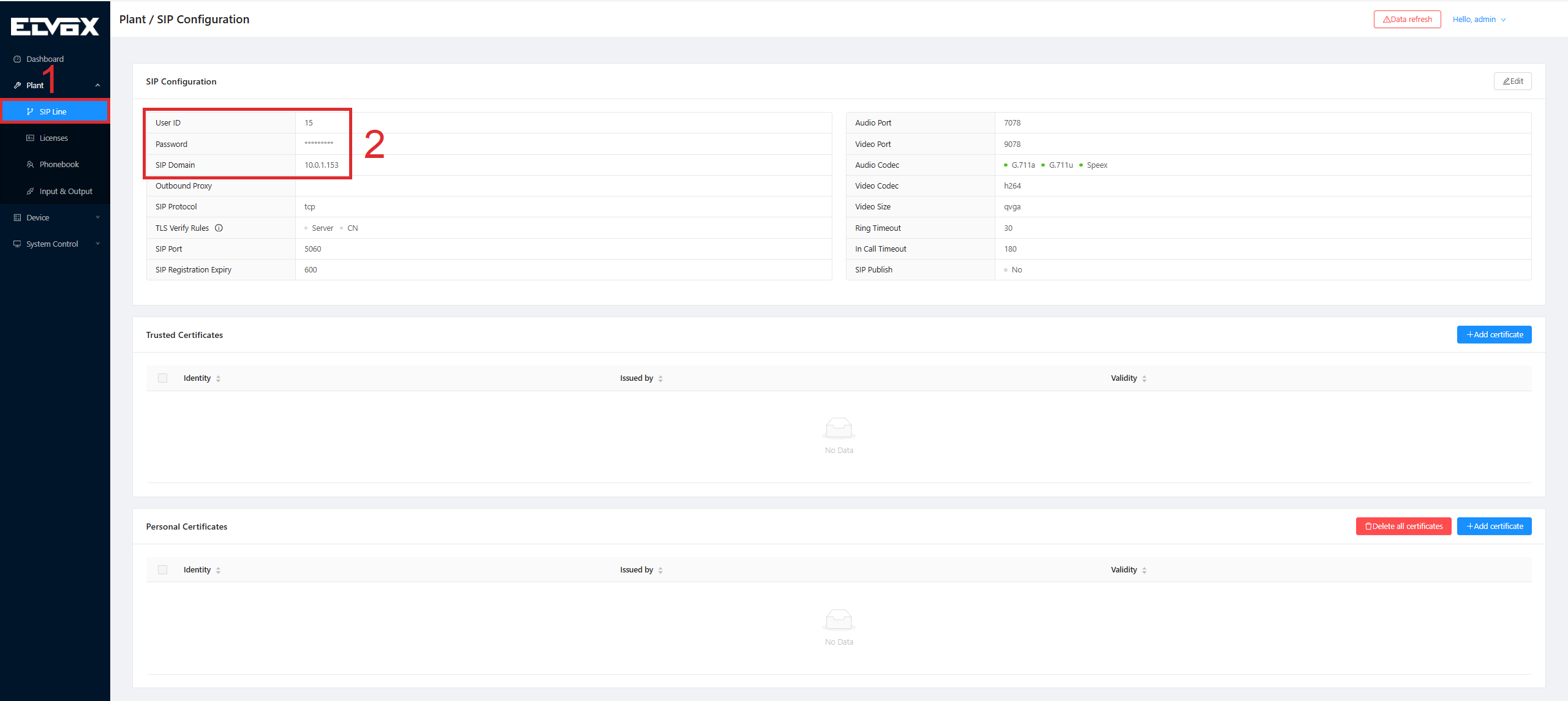The image size is (1568, 701).
Task: Open the Hello, admin dropdown
Action: (1479, 20)
